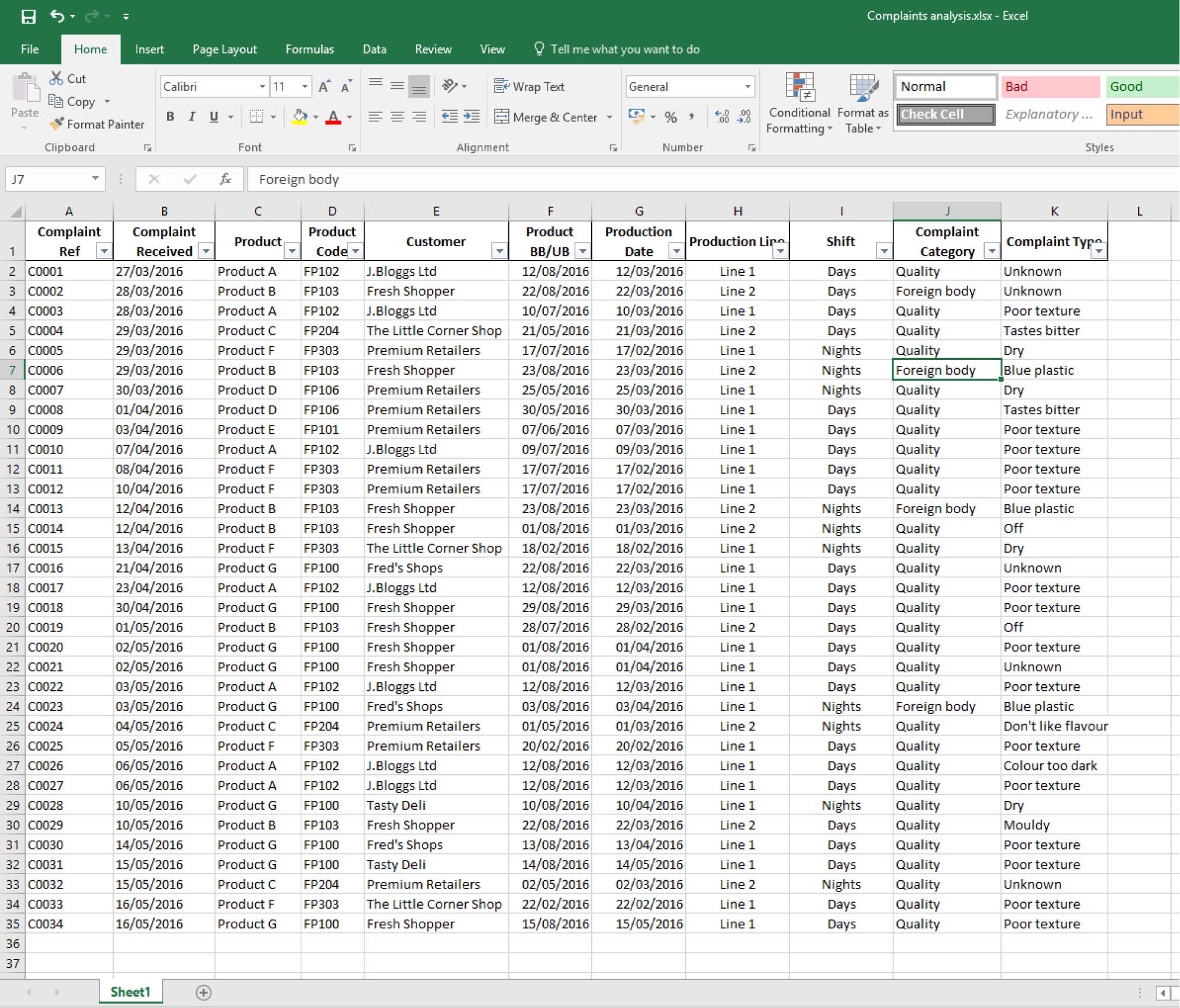Viewport: 1180px width, 1008px height.
Task: Click the Orientation text rotation icon
Action: 450,86
